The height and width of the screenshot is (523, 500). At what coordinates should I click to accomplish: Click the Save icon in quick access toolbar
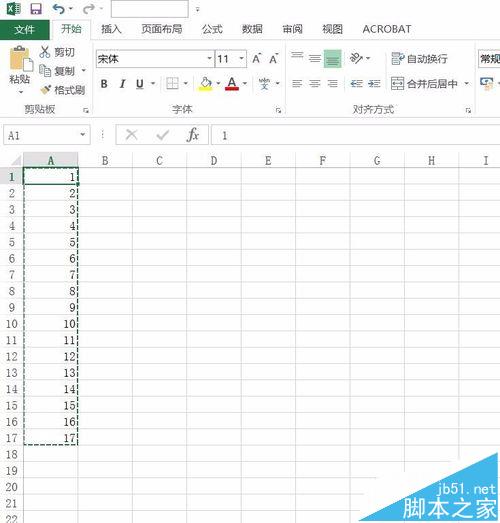point(36,9)
